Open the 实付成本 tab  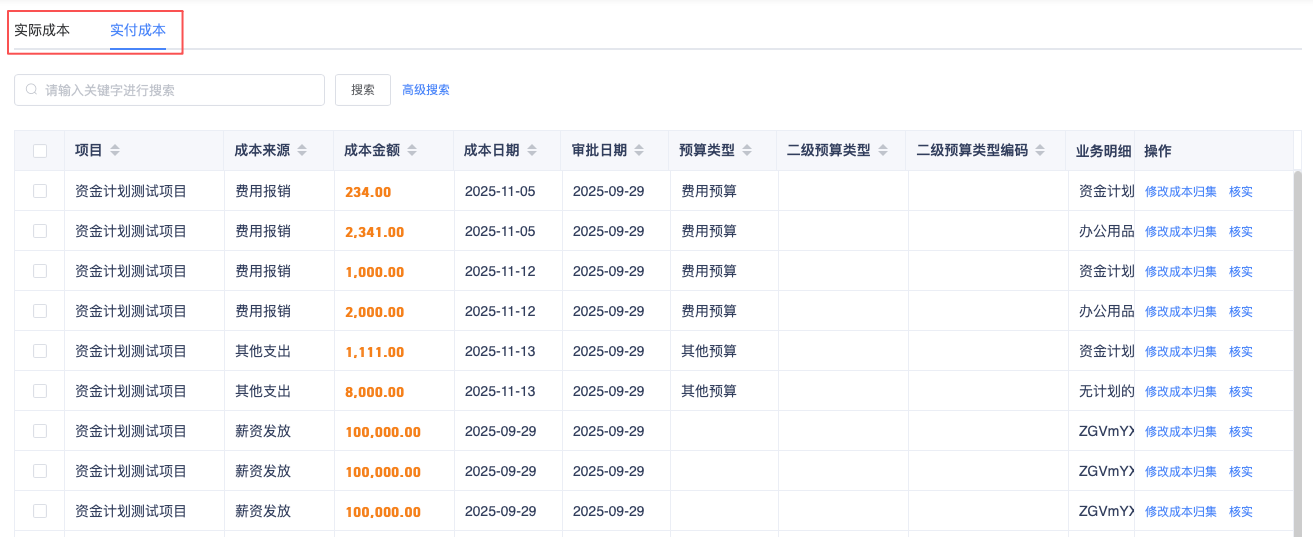click(138, 30)
